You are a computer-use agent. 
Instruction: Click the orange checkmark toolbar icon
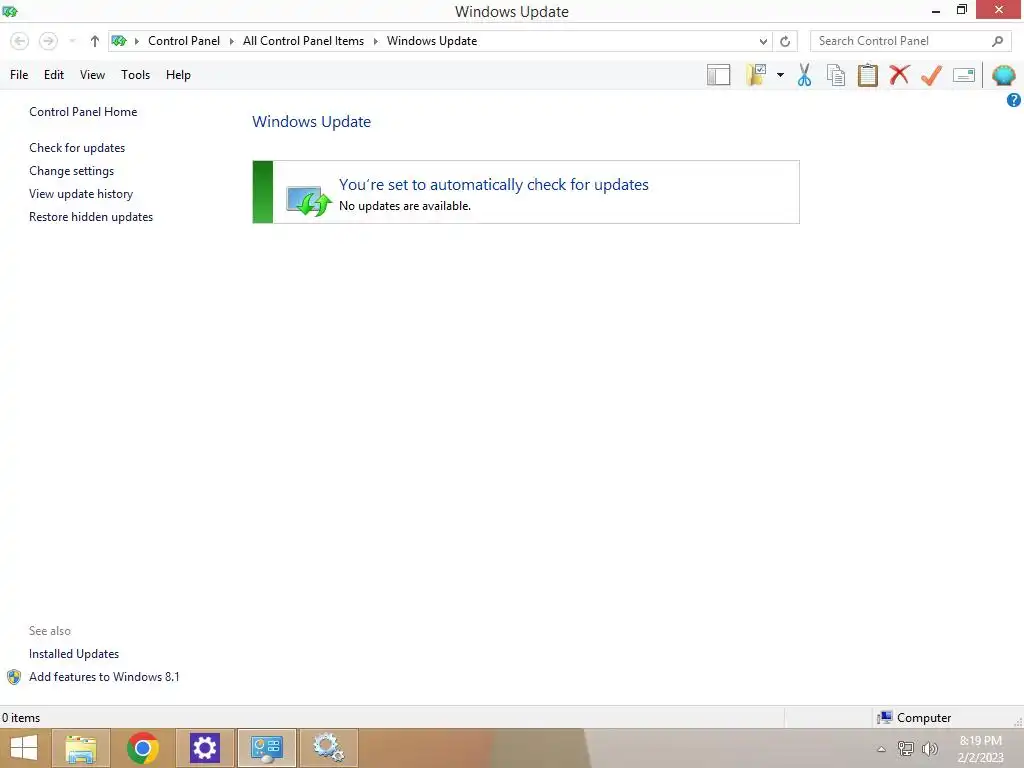pos(931,75)
